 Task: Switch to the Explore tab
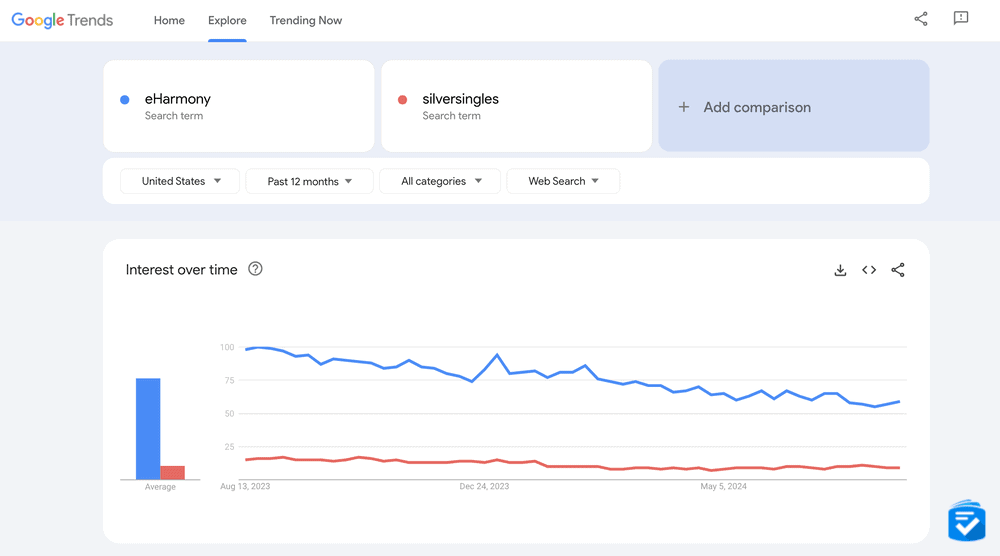pos(227,20)
